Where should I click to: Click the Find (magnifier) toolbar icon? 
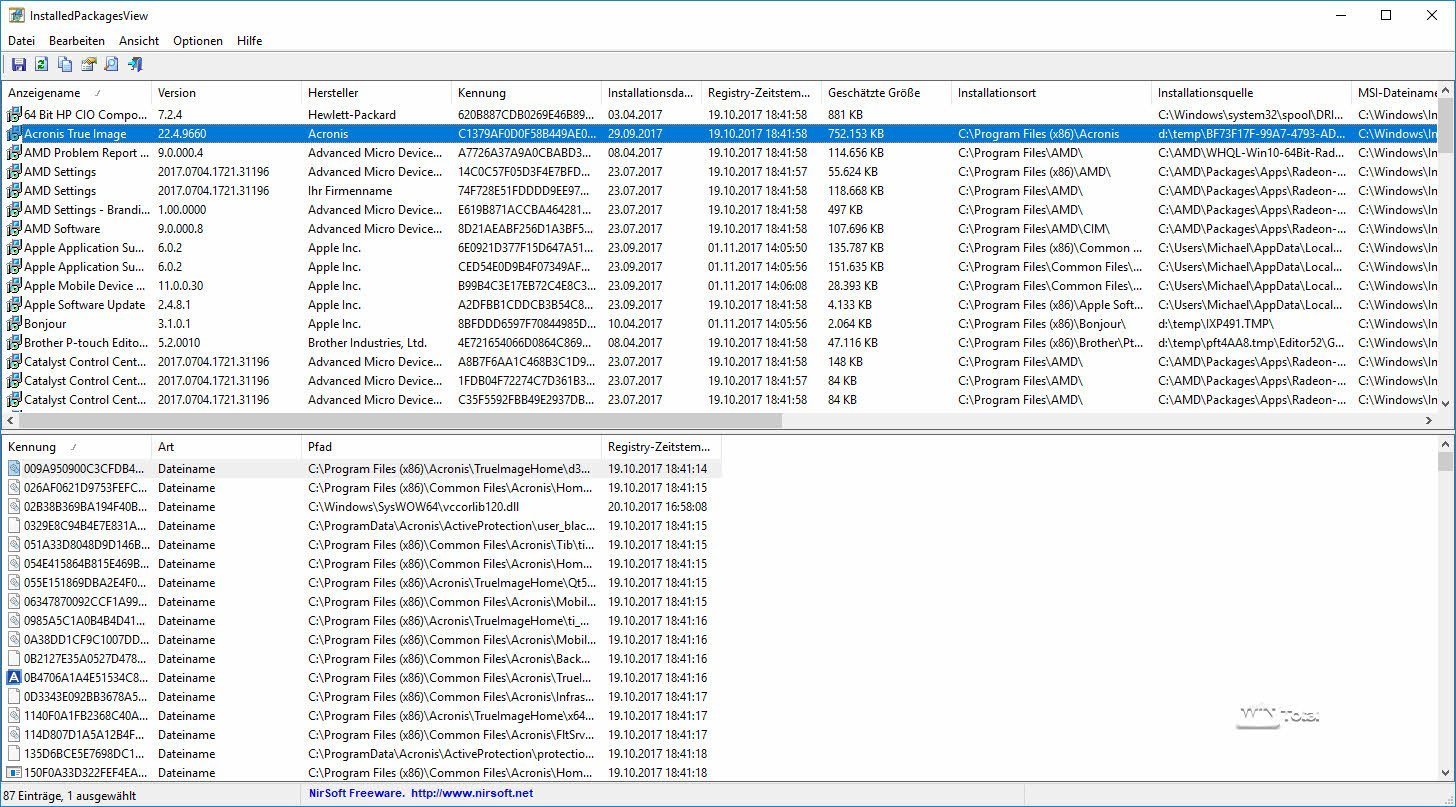pyautogui.click(x=111, y=65)
